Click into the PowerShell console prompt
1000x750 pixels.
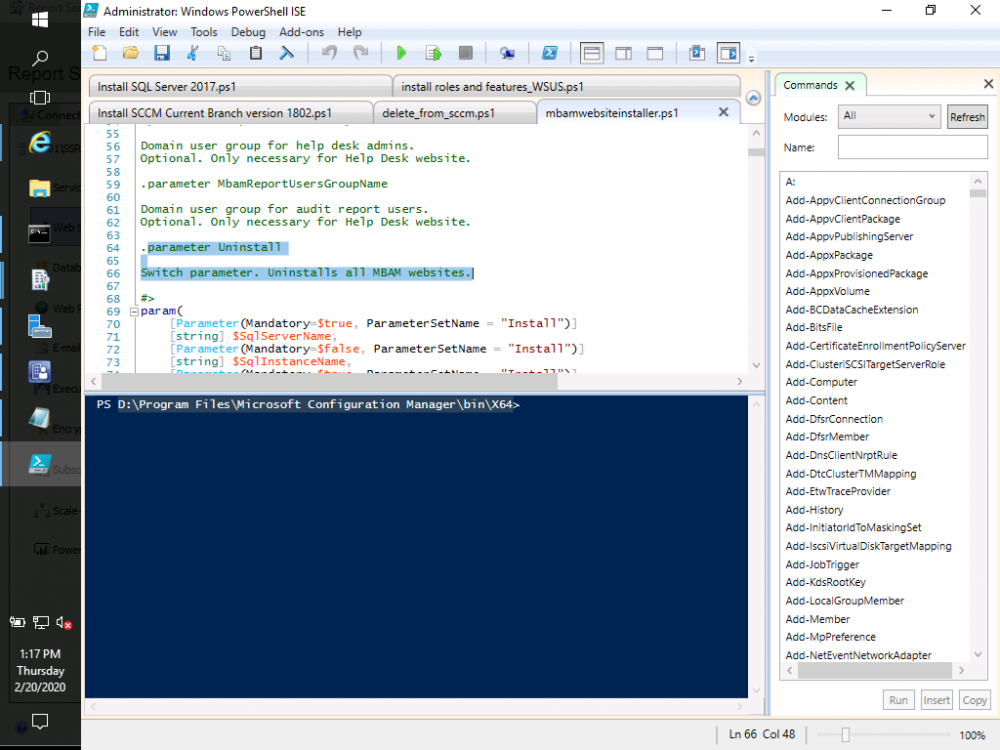point(416,546)
